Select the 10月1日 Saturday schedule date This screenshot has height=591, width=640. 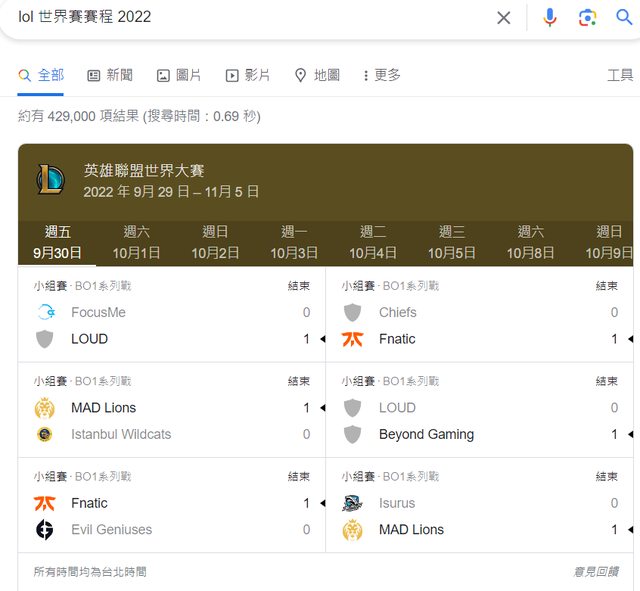point(136,243)
